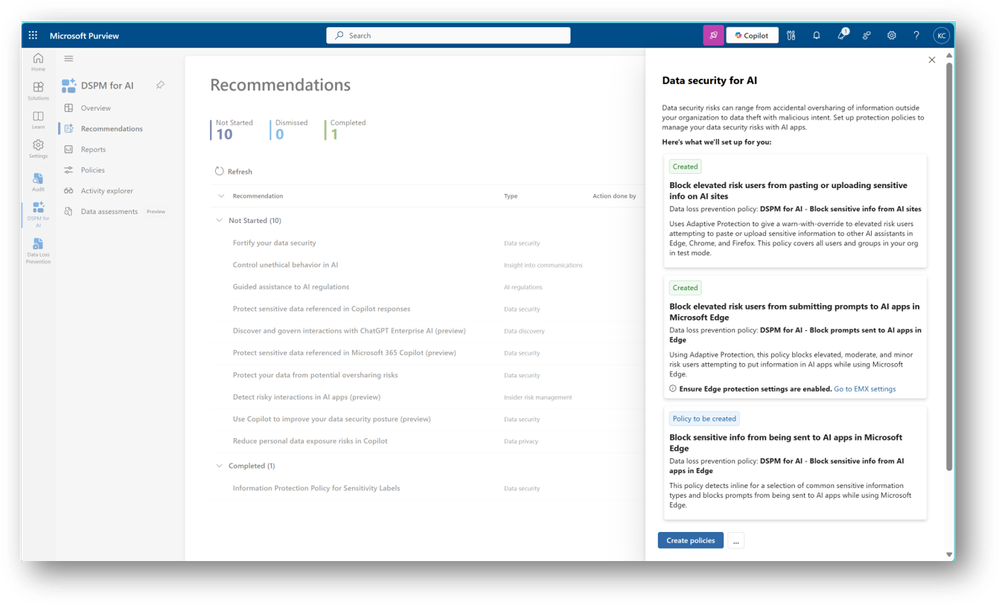Click into the top Search field
This screenshot has height=604, width=999.
point(449,36)
